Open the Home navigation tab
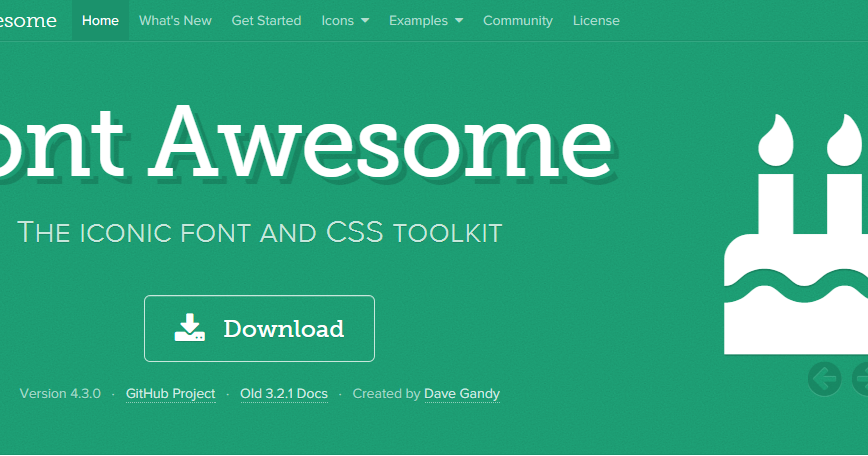The image size is (868, 456). tap(100, 20)
